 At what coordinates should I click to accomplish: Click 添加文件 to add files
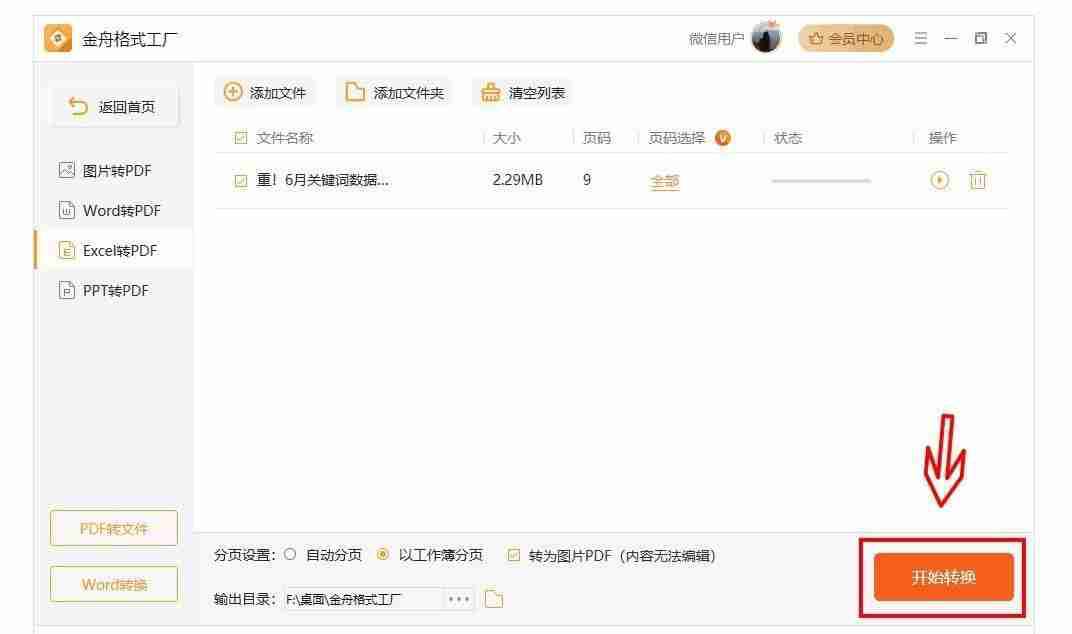click(x=265, y=92)
